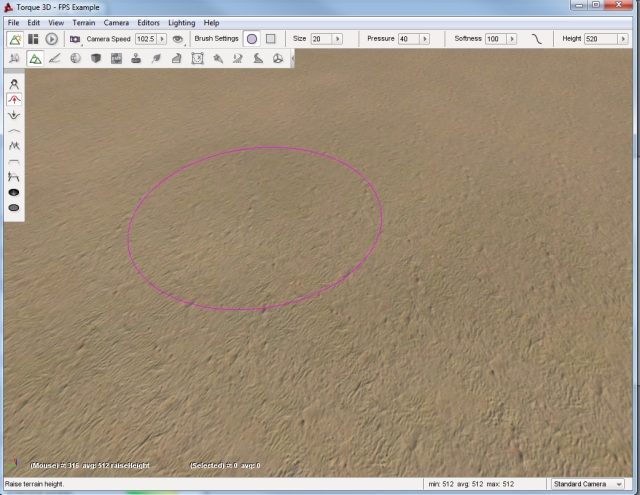
Task: Open the Standard Camera dropdown
Action: (587, 484)
